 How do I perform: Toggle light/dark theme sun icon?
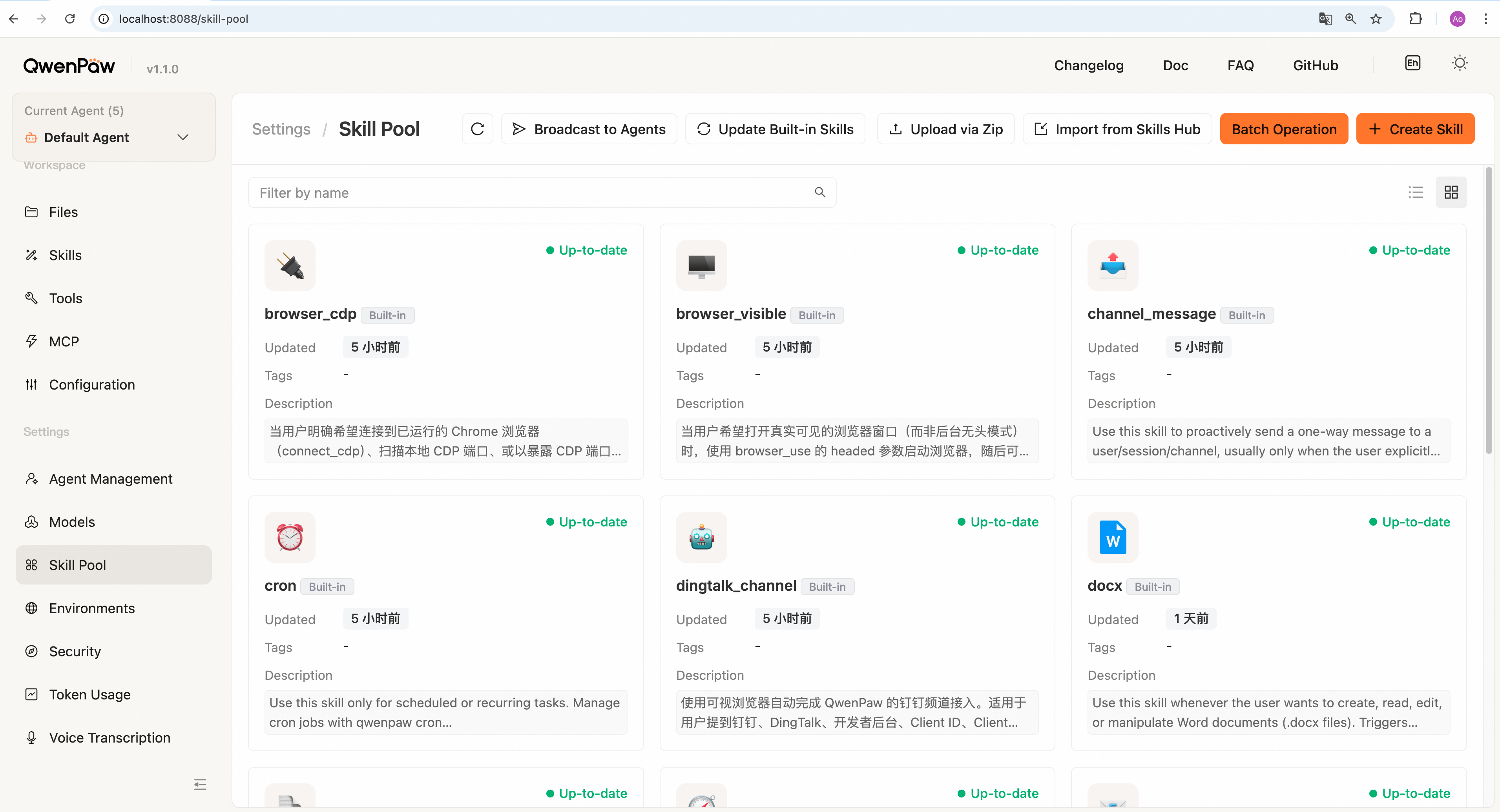coord(1459,63)
